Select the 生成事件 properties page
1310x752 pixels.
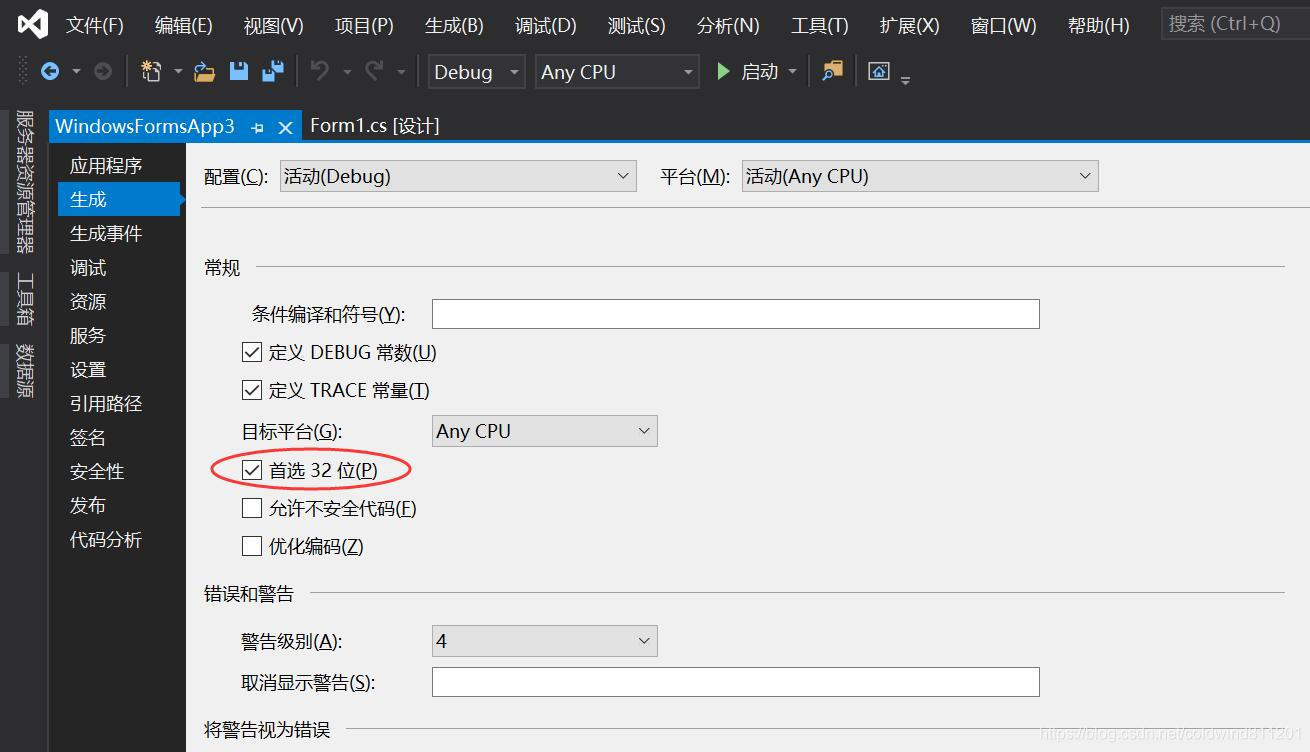(x=106, y=233)
